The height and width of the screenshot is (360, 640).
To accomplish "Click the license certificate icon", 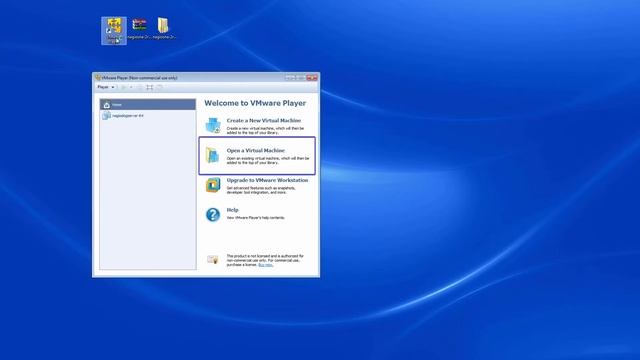I will 213,260.
